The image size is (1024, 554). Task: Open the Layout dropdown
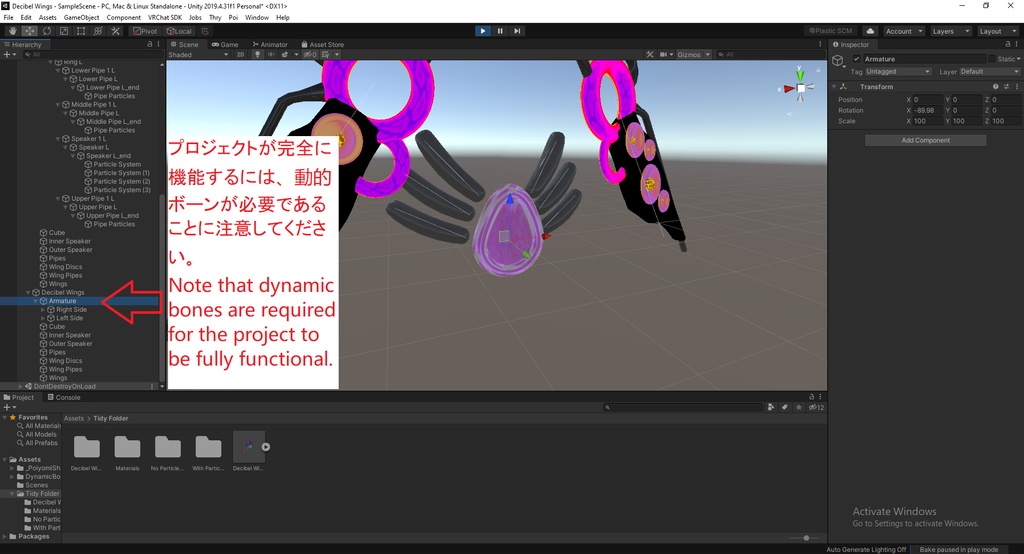point(998,31)
